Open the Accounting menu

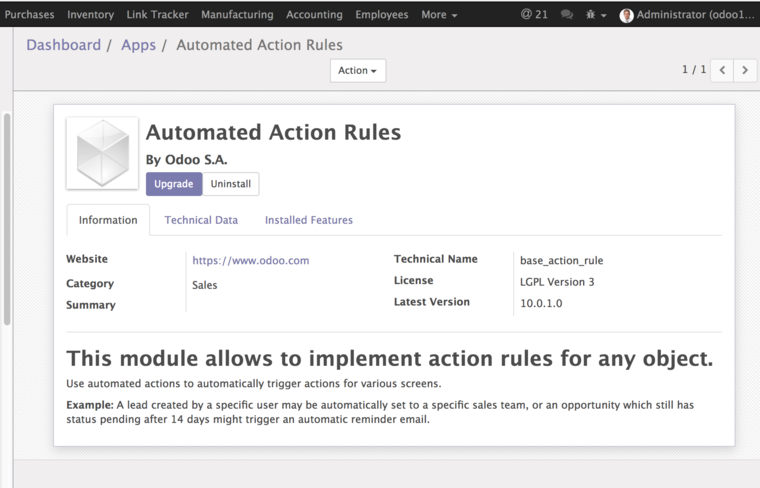(314, 15)
